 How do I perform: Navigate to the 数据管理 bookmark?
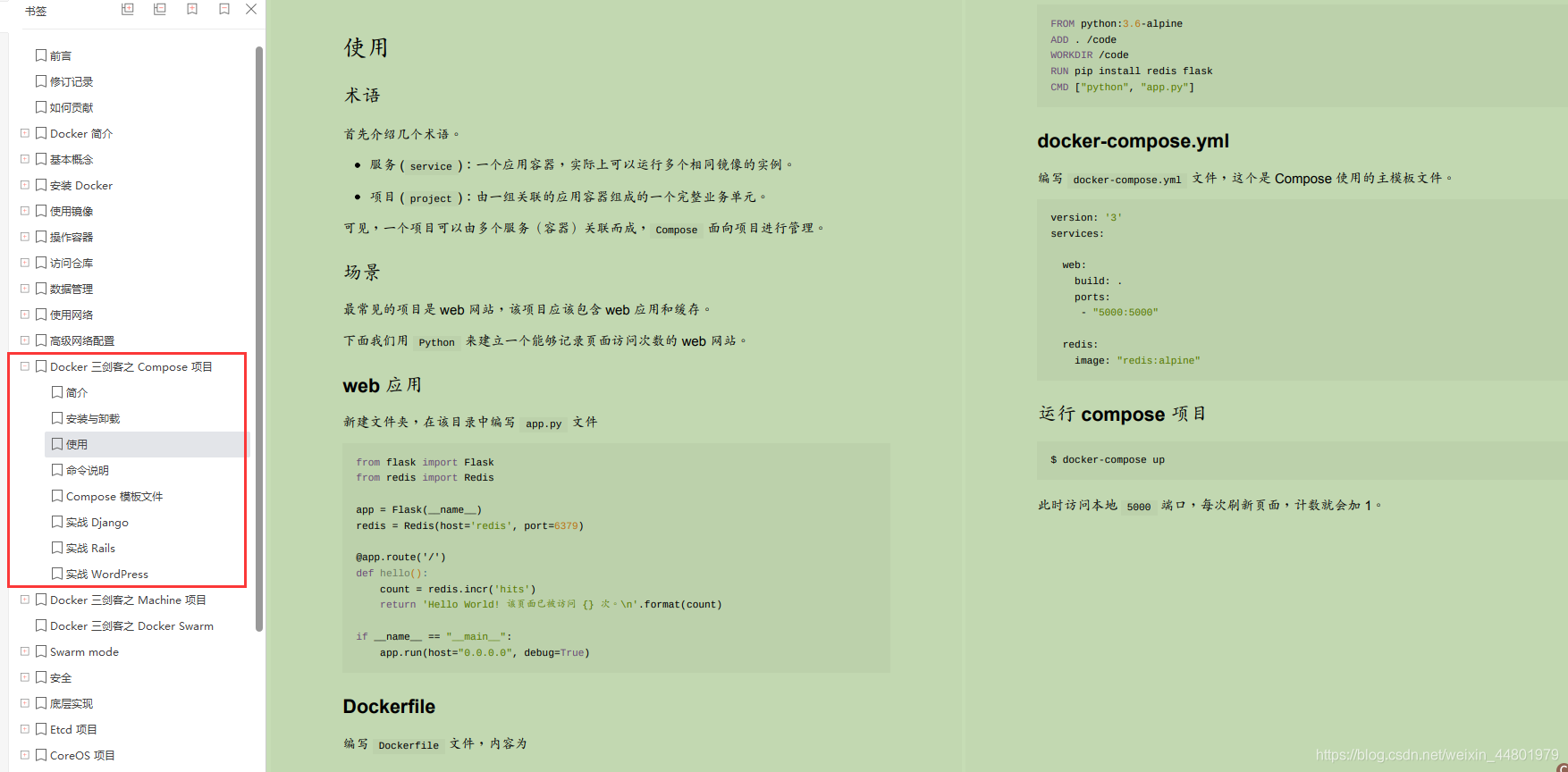72,289
